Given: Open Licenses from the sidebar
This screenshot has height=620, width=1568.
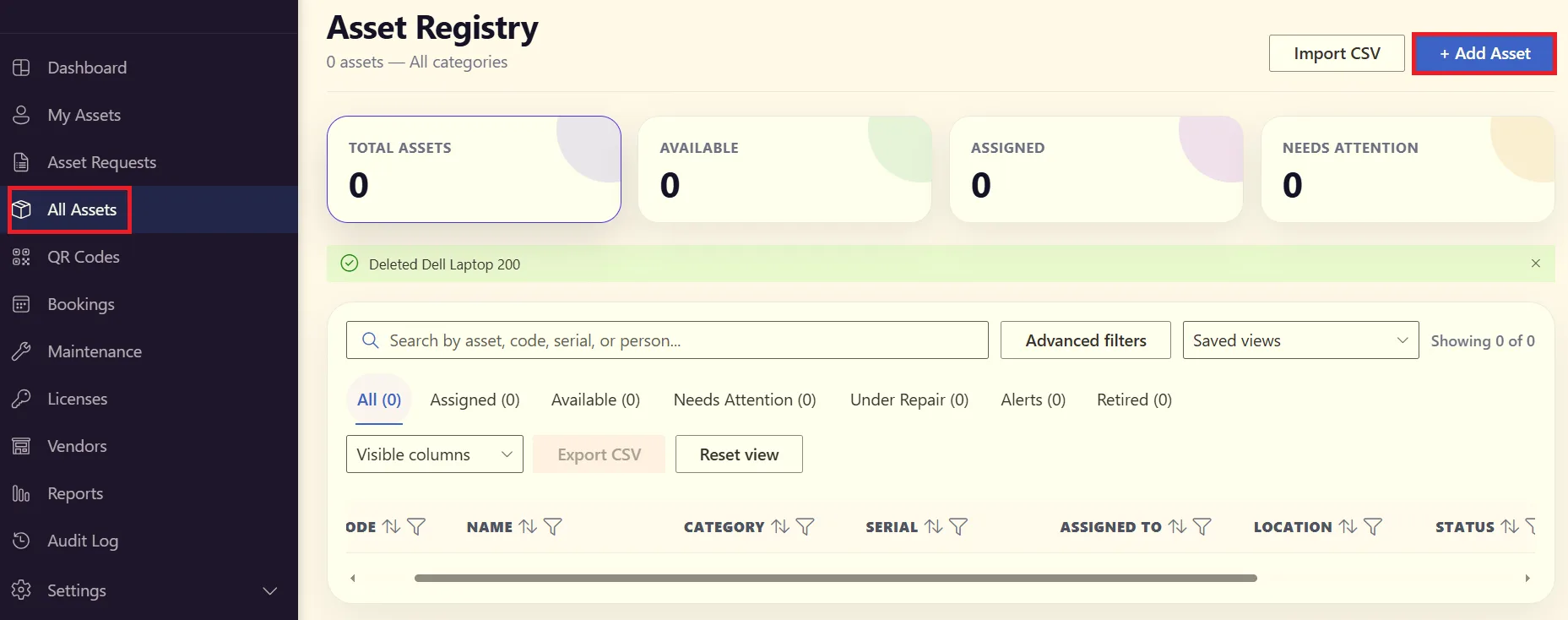Looking at the screenshot, I should [149, 399].
